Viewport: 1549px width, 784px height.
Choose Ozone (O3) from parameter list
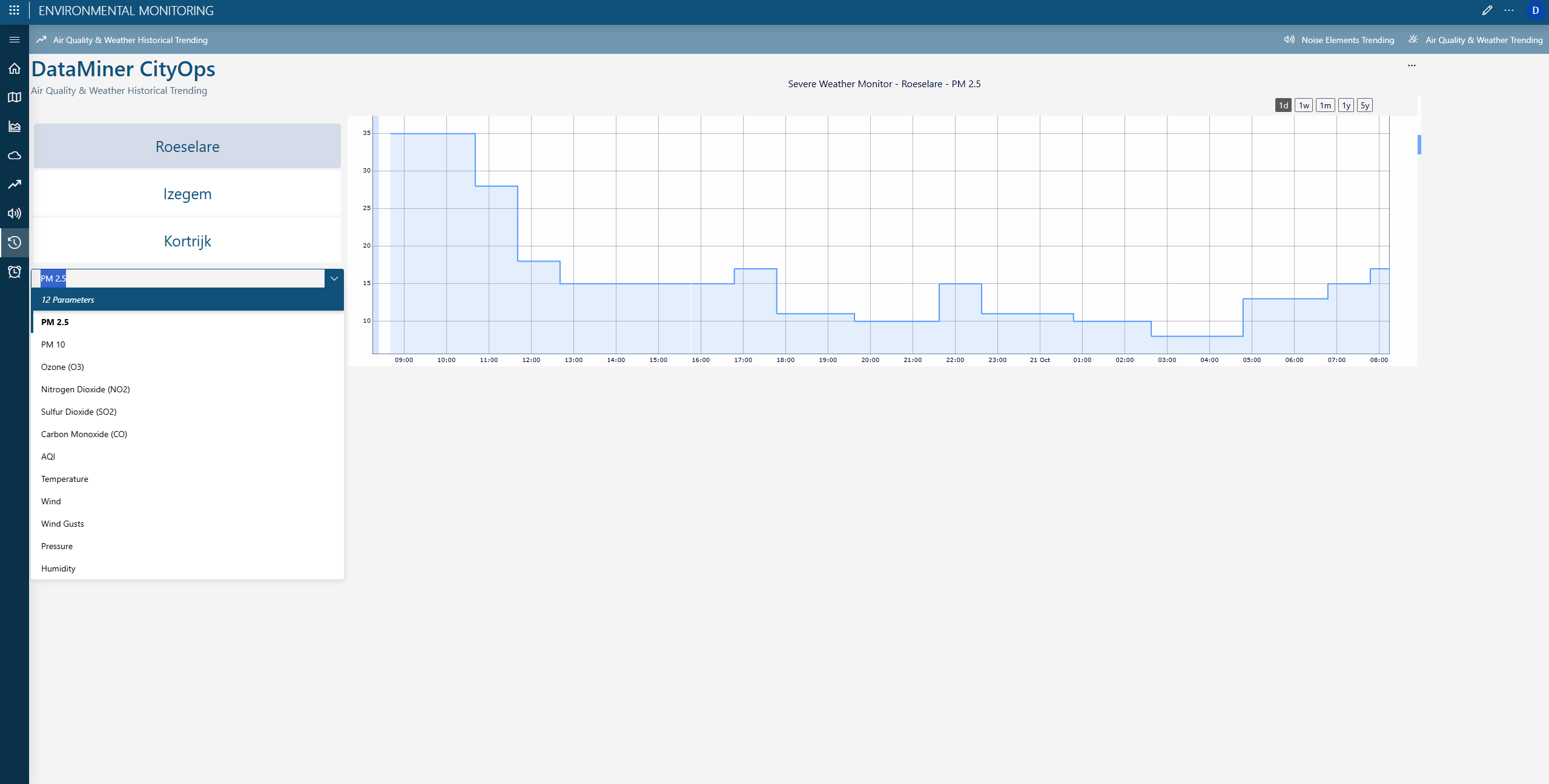click(x=62, y=367)
